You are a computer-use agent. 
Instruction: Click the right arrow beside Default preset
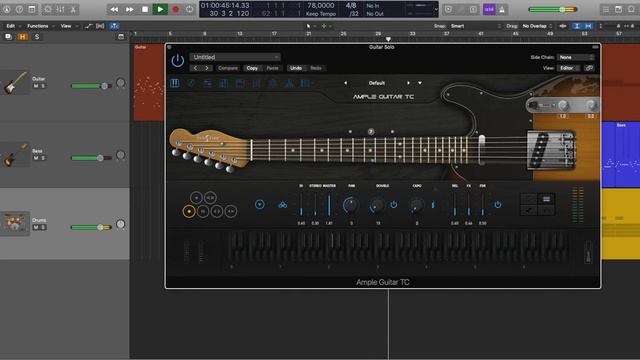point(408,83)
